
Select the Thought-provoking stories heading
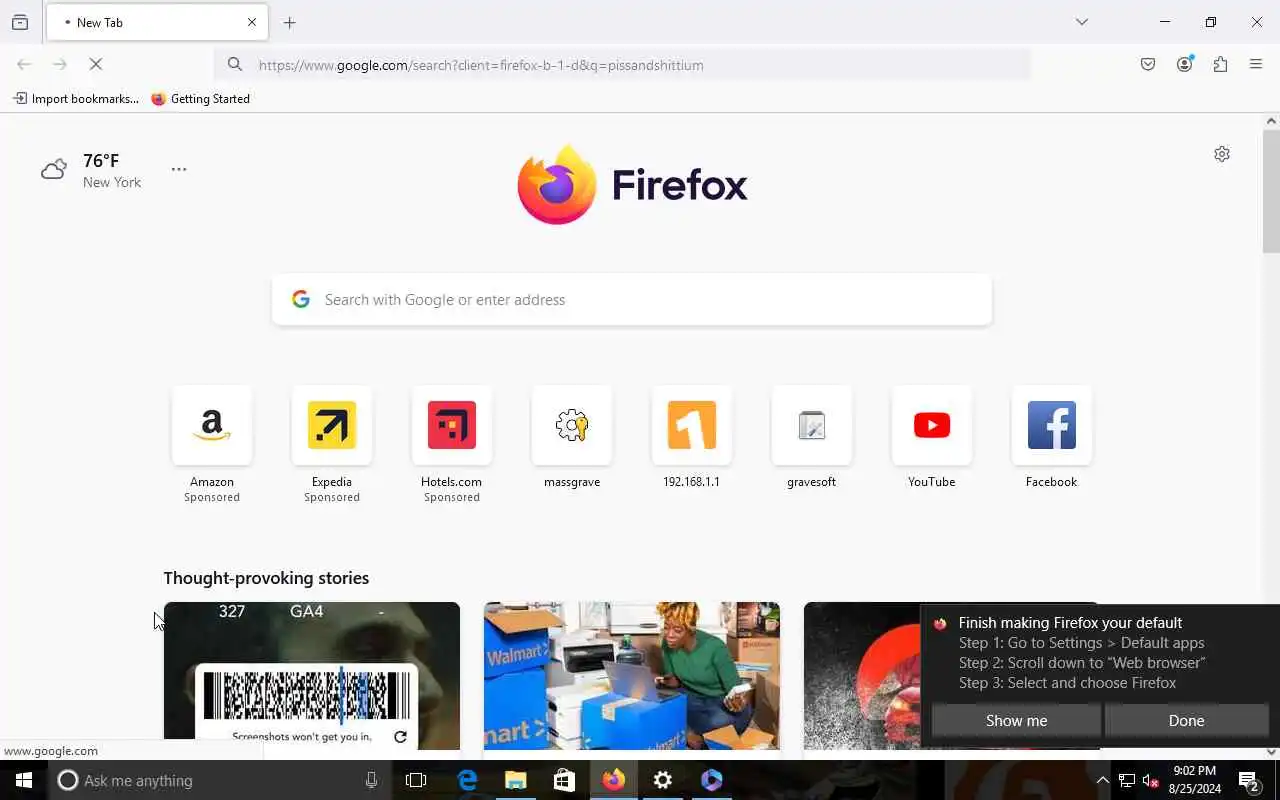click(x=266, y=578)
